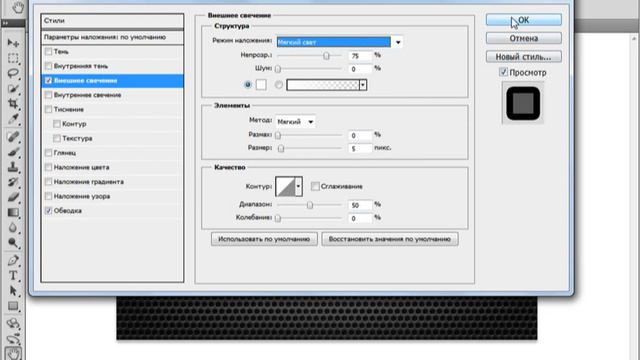Screen dimensions: 640x360
Task: Select the Eyedropper tool
Action: pos(13,119)
